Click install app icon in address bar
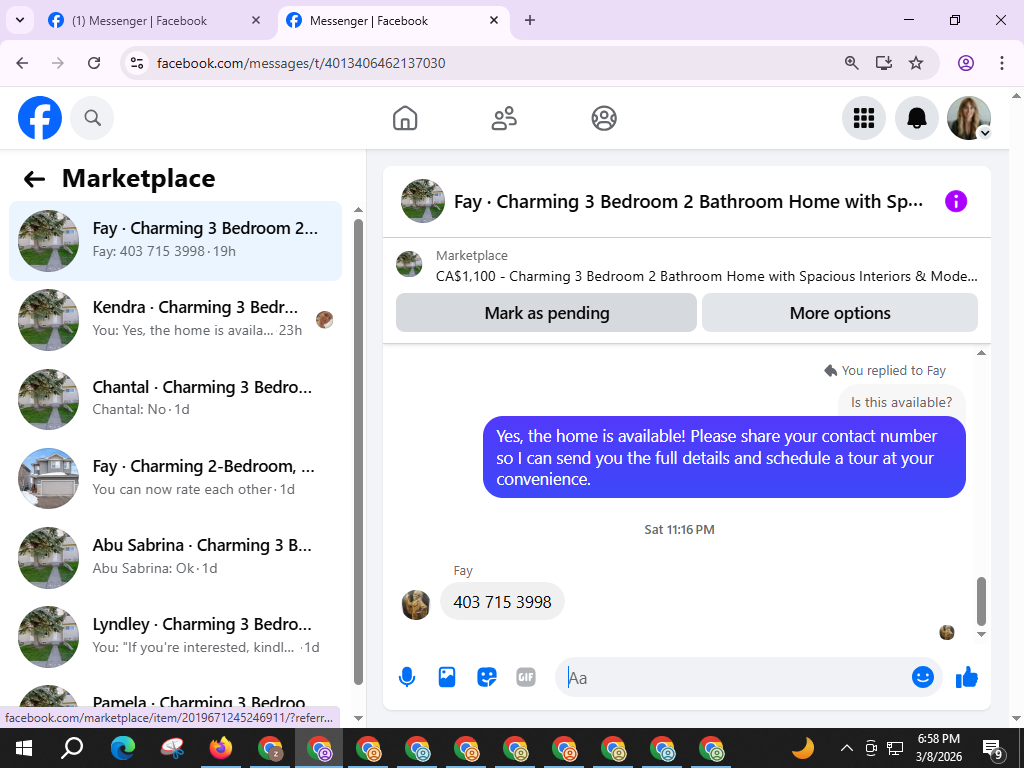This screenshot has width=1024, height=768. pyautogui.click(x=884, y=63)
